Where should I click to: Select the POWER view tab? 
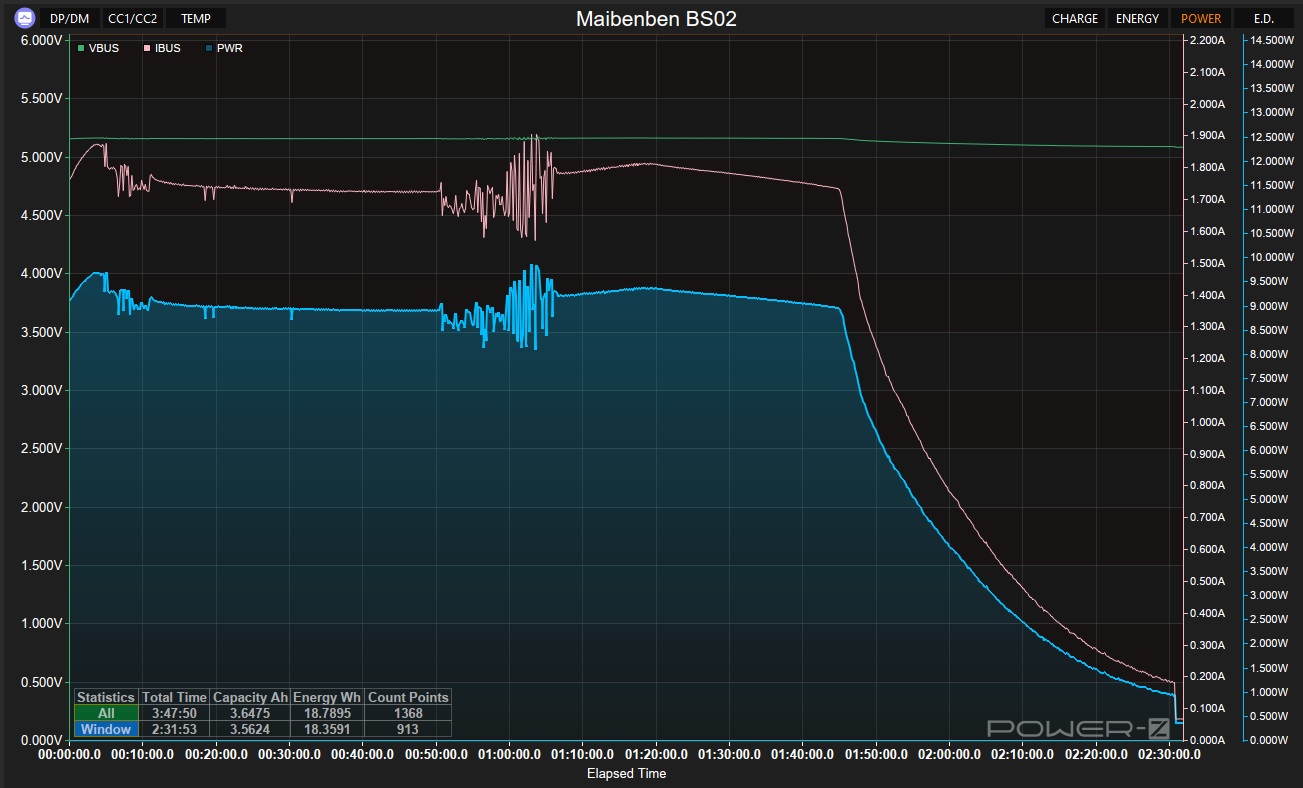[1200, 18]
